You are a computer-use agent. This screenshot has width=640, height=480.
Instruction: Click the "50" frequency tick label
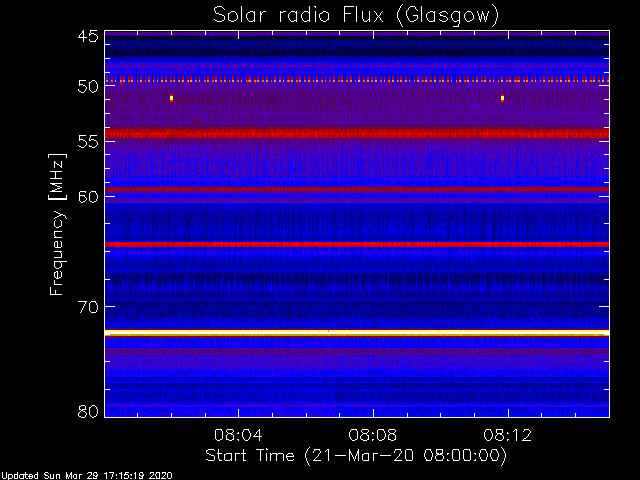[88, 86]
